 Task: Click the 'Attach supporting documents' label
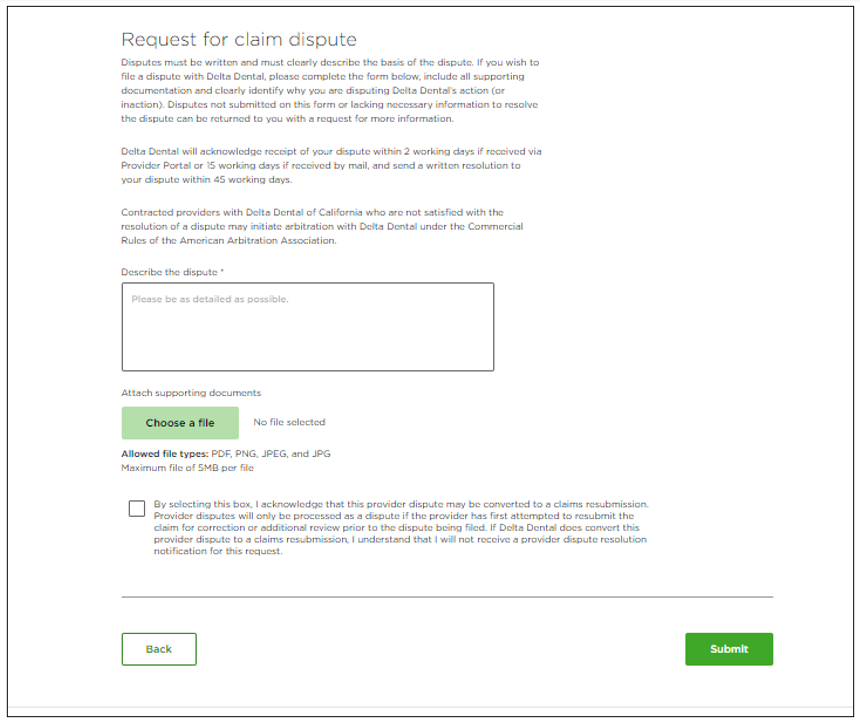pyautogui.click(x=191, y=393)
